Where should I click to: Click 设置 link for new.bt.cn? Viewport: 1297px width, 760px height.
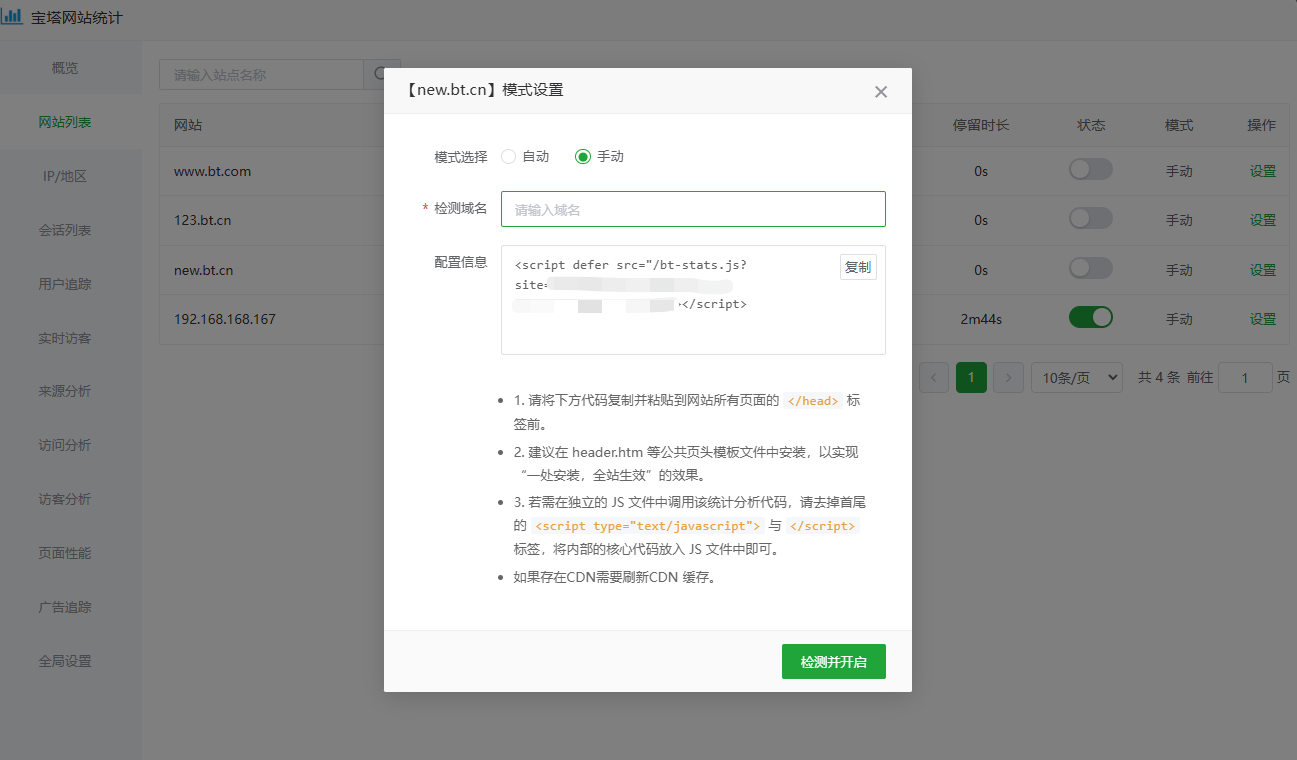(x=1263, y=270)
